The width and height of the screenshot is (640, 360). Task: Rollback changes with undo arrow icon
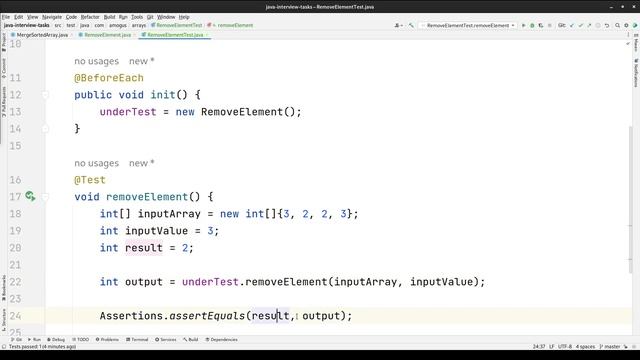click(x=607, y=25)
